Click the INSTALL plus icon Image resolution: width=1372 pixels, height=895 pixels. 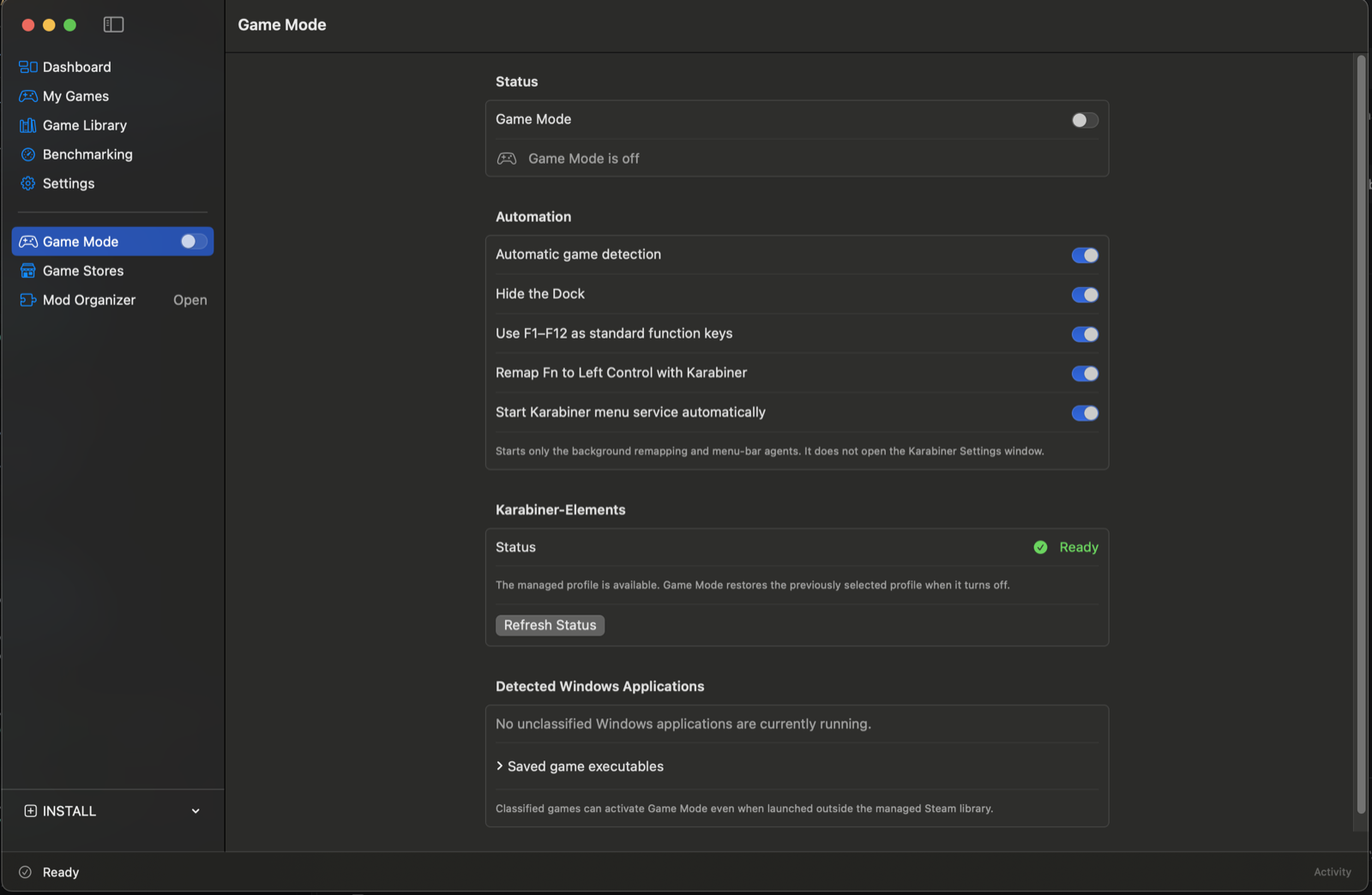click(x=31, y=811)
